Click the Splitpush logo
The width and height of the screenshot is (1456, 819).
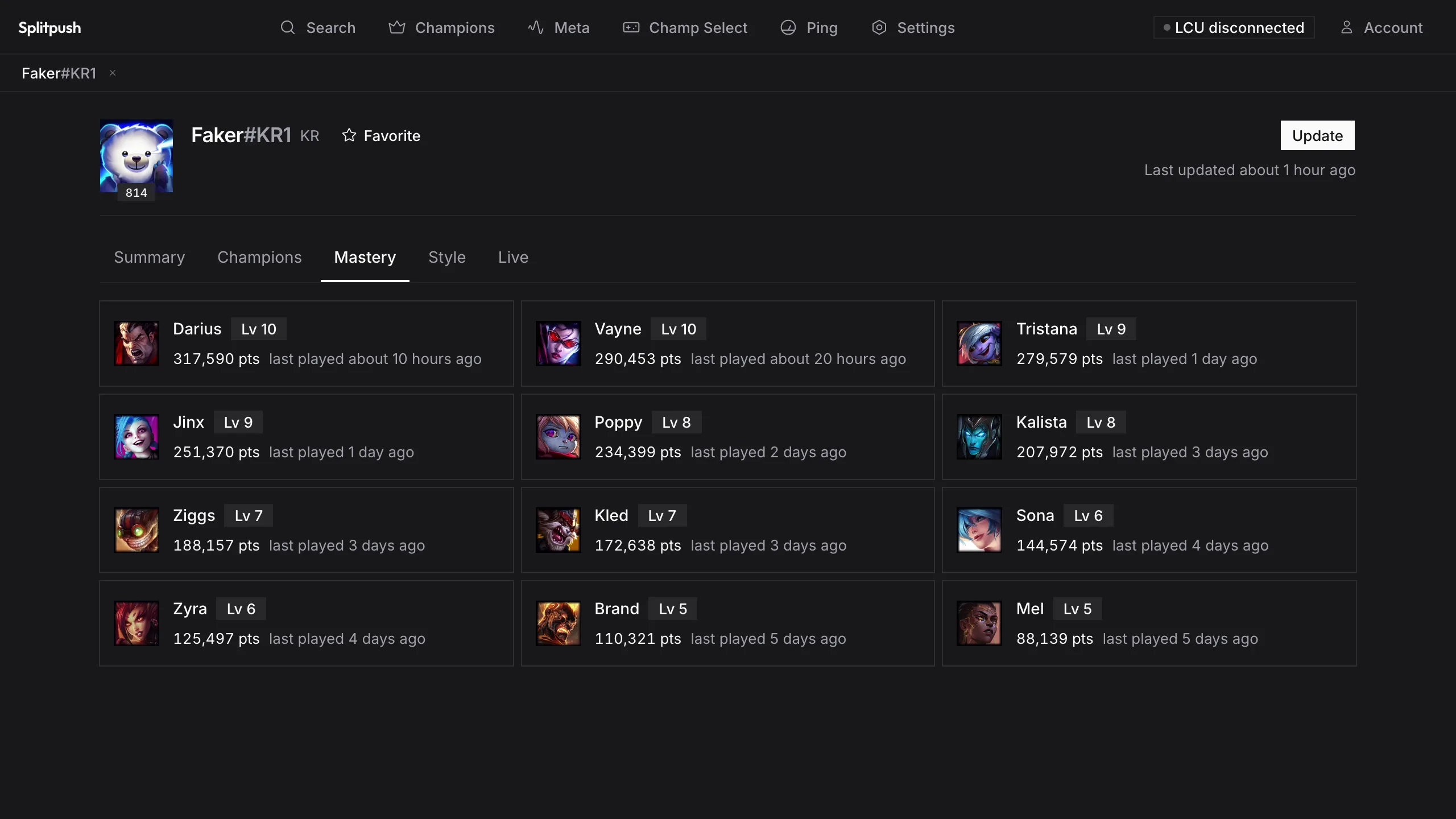[49, 27]
